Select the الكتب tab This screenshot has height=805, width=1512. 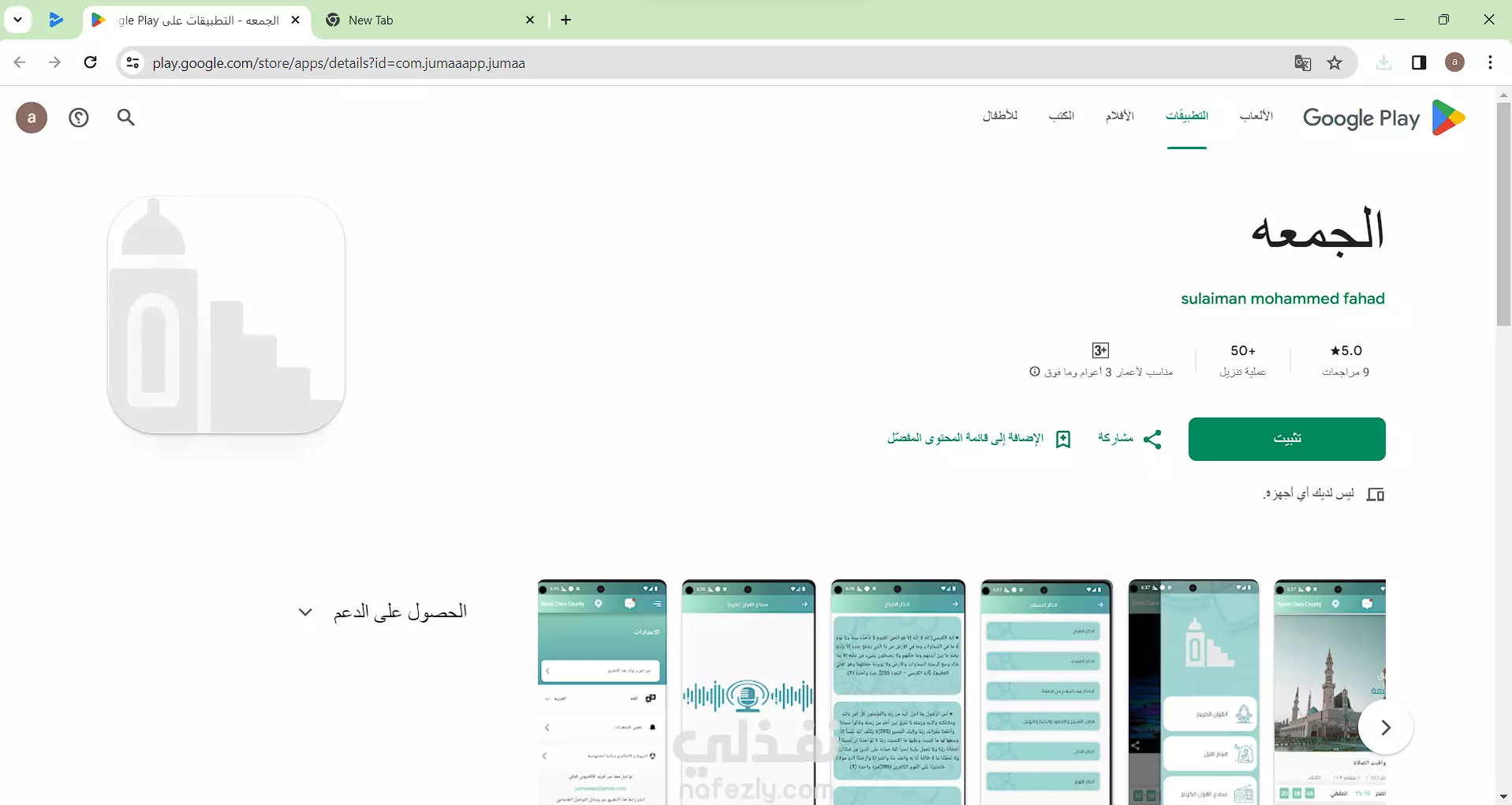[x=1062, y=116]
